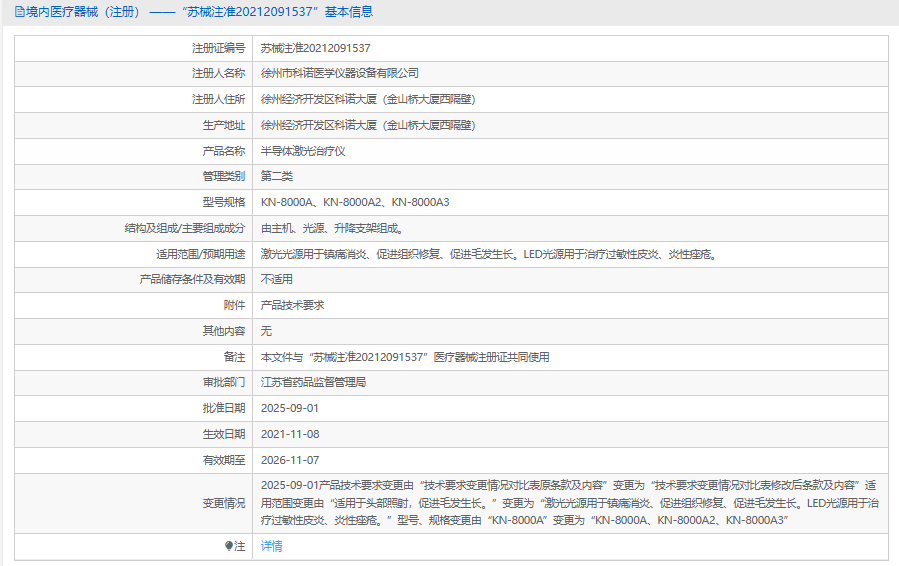Image resolution: width=899 pixels, height=566 pixels.
Task: Click the page title 境内医疗器械（注册）基本信息
Action: point(199,12)
